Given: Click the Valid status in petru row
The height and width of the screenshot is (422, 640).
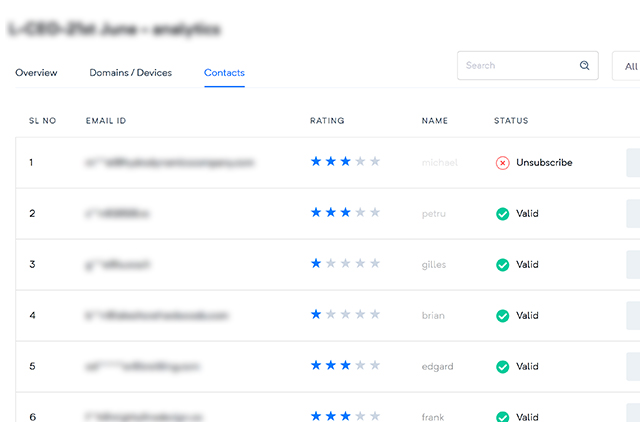Looking at the screenshot, I should (527, 213).
